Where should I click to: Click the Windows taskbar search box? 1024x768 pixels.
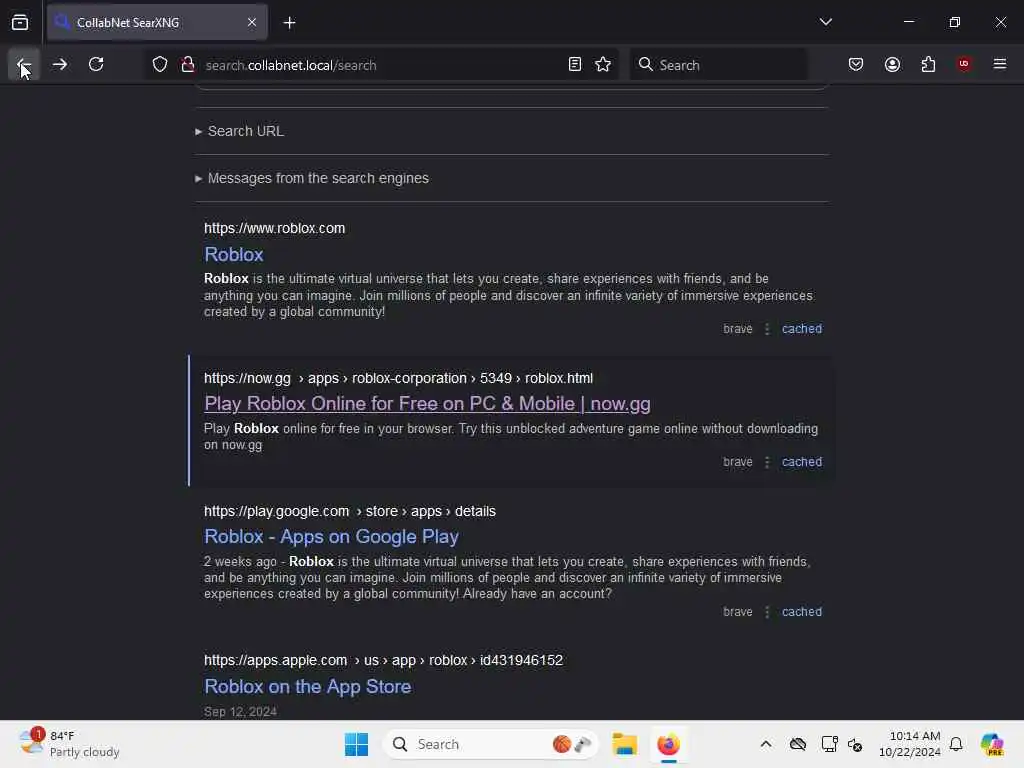(490, 744)
